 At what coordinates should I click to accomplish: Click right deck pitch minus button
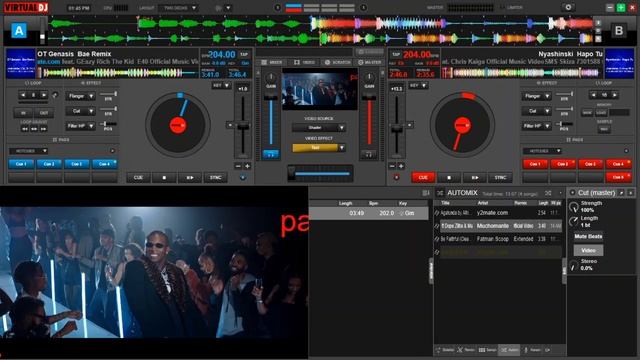pos(392,166)
